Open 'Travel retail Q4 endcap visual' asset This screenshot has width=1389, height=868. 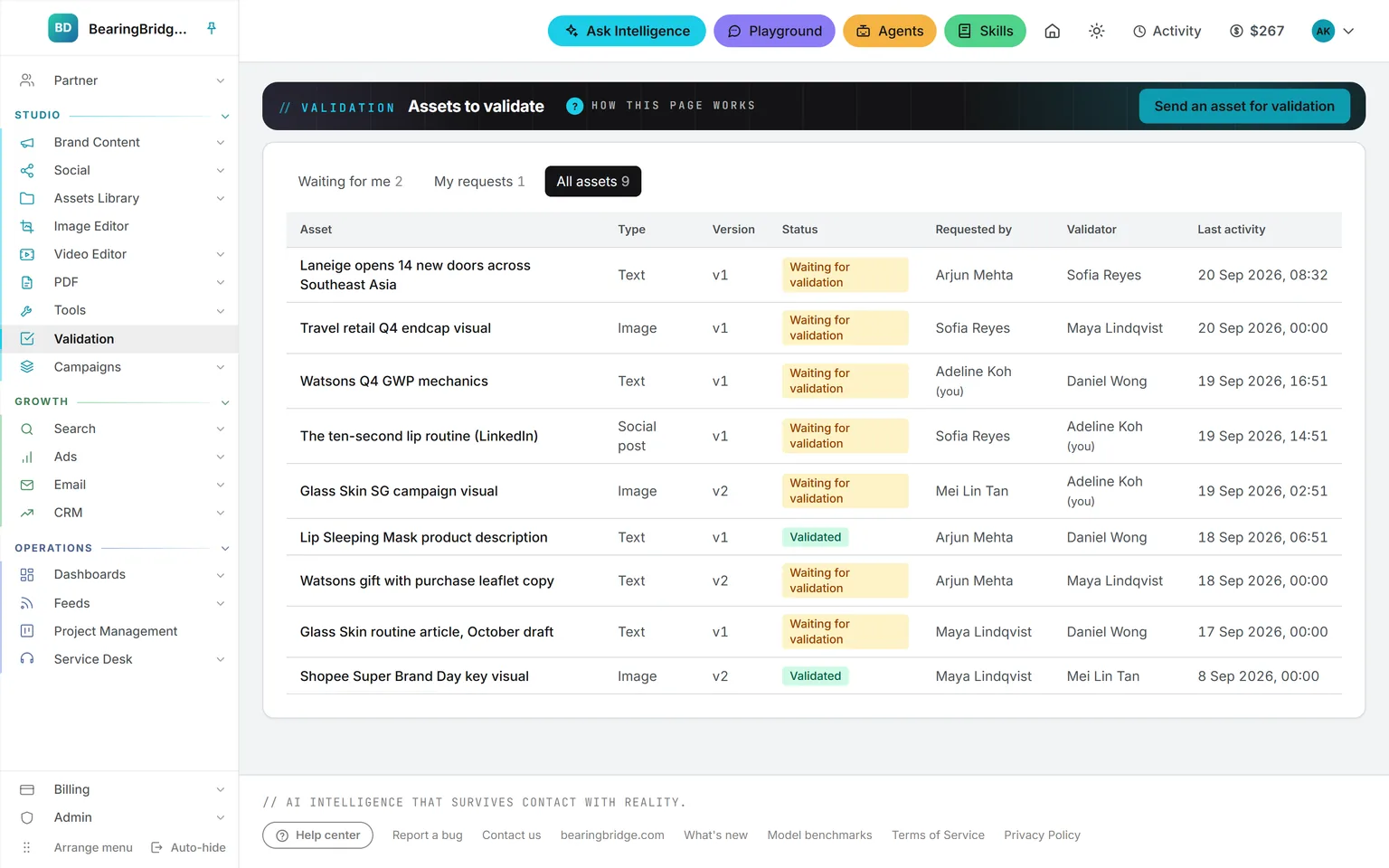[395, 328]
